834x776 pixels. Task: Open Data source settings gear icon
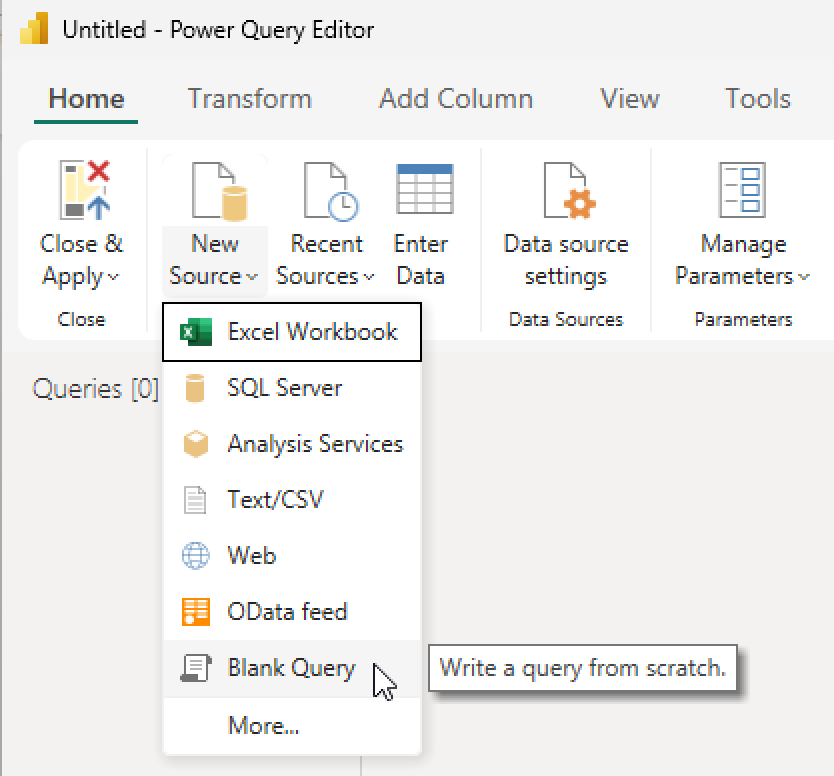tap(569, 190)
